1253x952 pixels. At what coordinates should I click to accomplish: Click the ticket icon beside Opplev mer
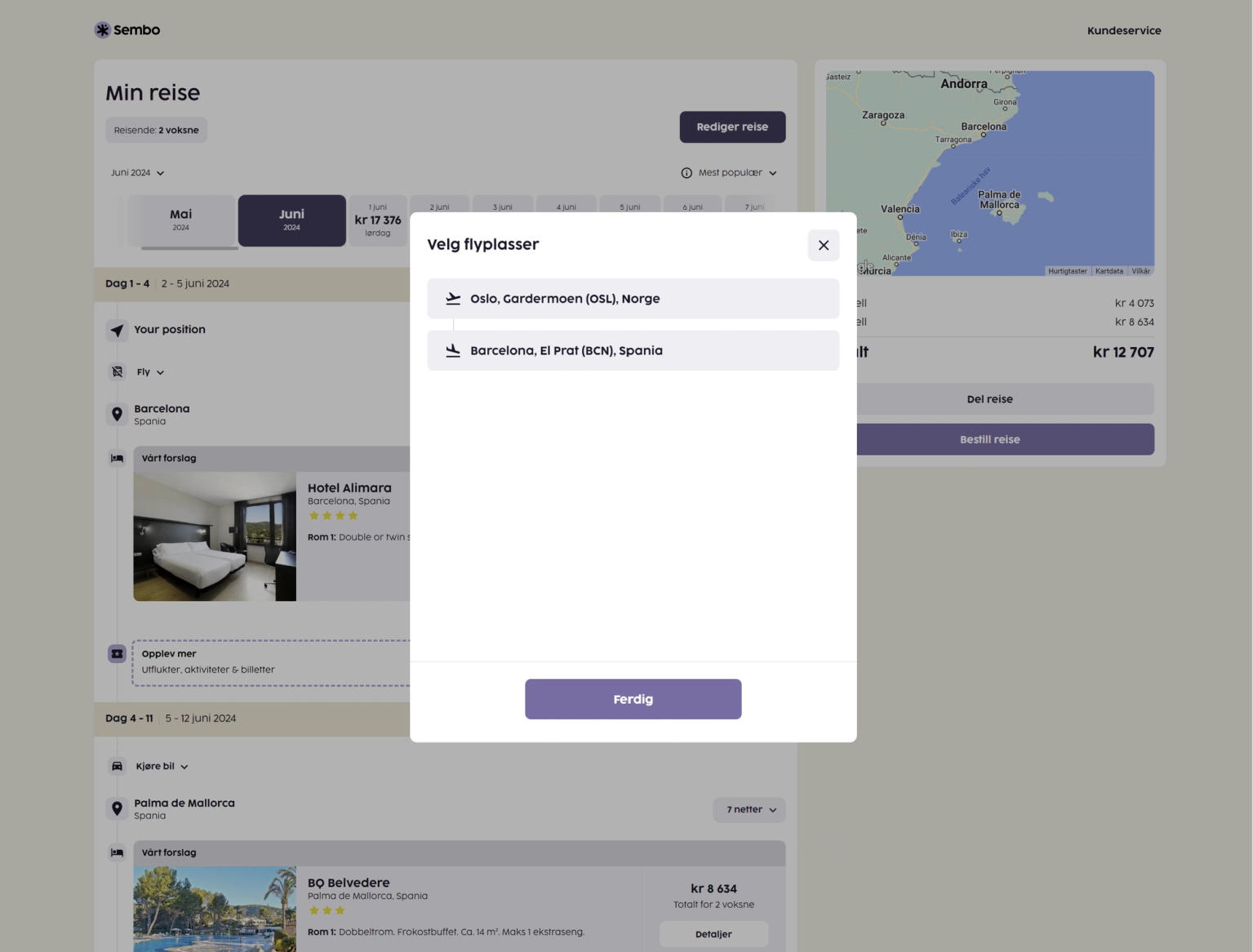pos(117,654)
